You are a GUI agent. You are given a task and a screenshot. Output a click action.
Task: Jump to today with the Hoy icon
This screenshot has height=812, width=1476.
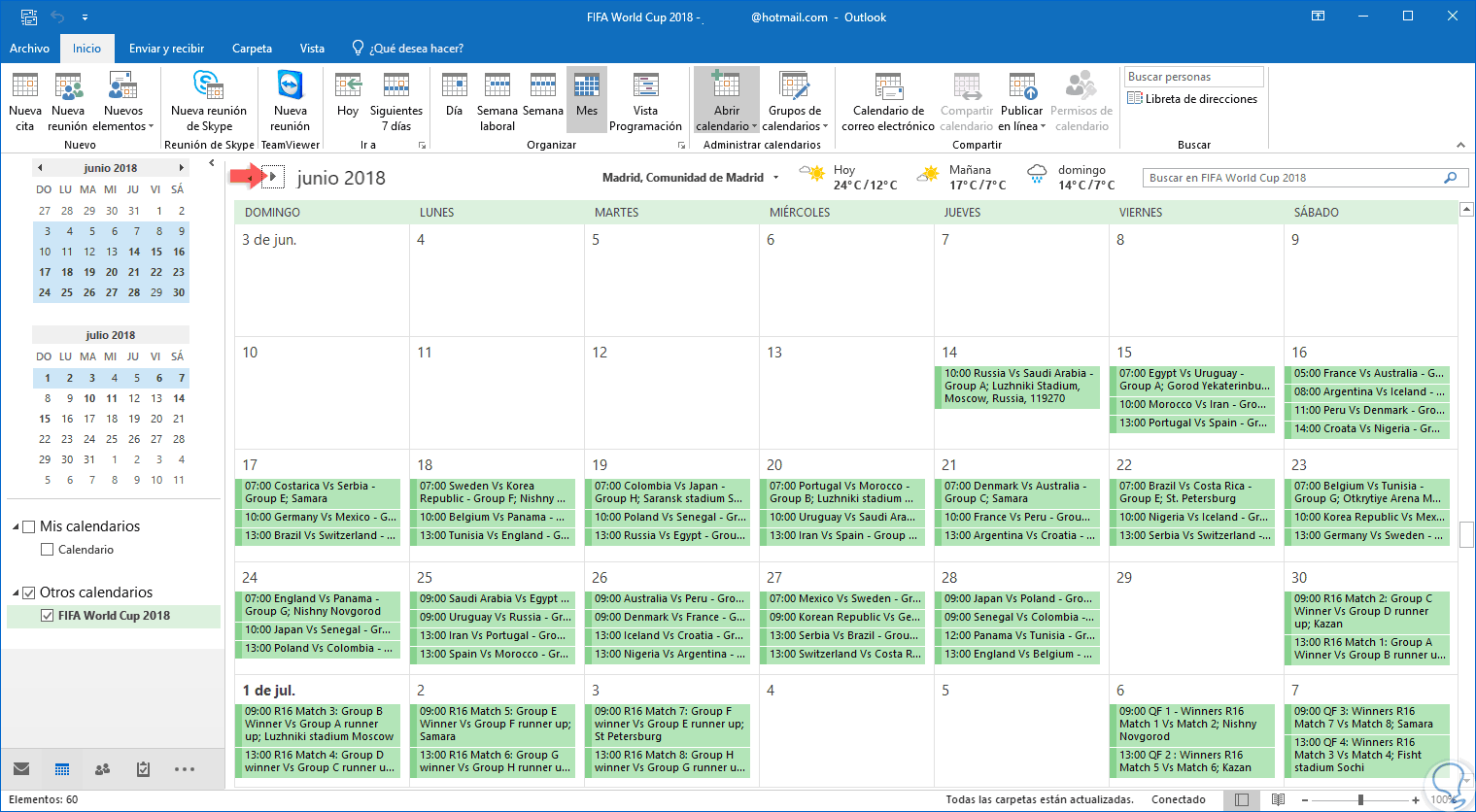pos(348,94)
